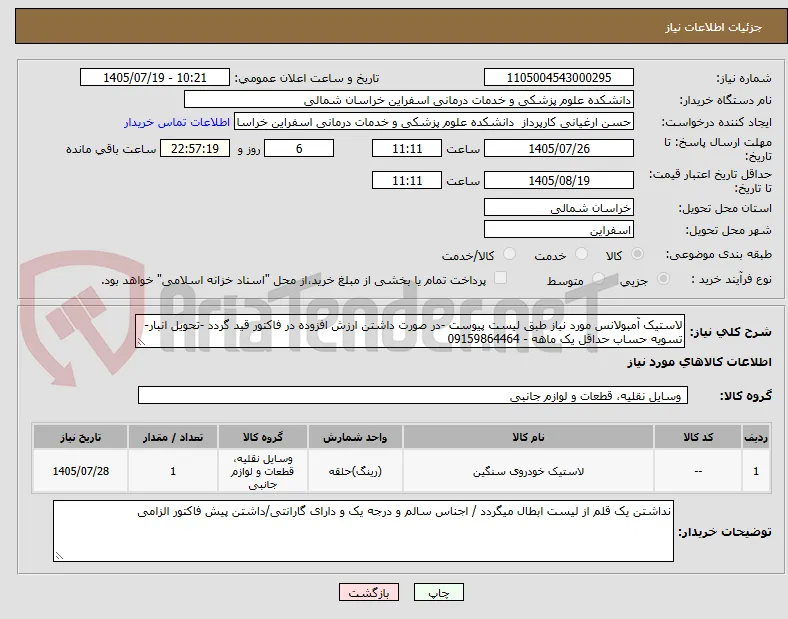This screenshot has height=619, width=788.
Task: Toggle the اسناد خزانه اسلامی payment checkbox
Action: [501, 278]
